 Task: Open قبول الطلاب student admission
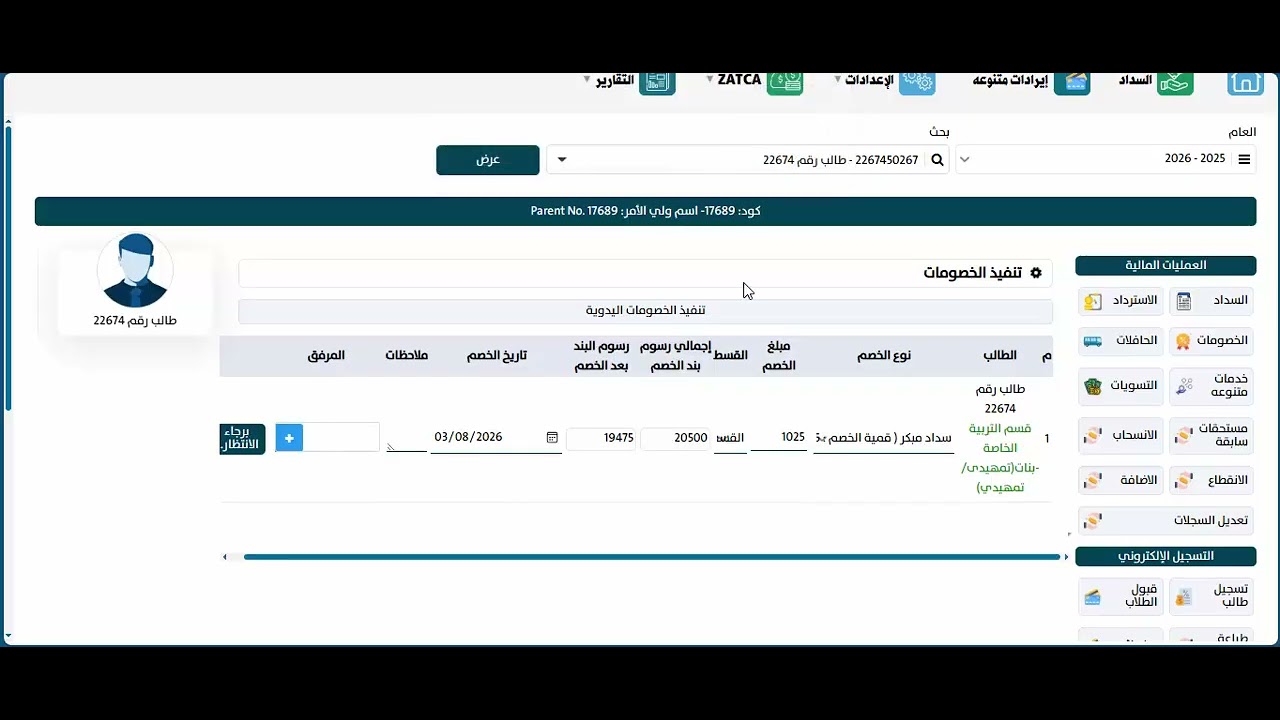click(x=1121, y=596)
